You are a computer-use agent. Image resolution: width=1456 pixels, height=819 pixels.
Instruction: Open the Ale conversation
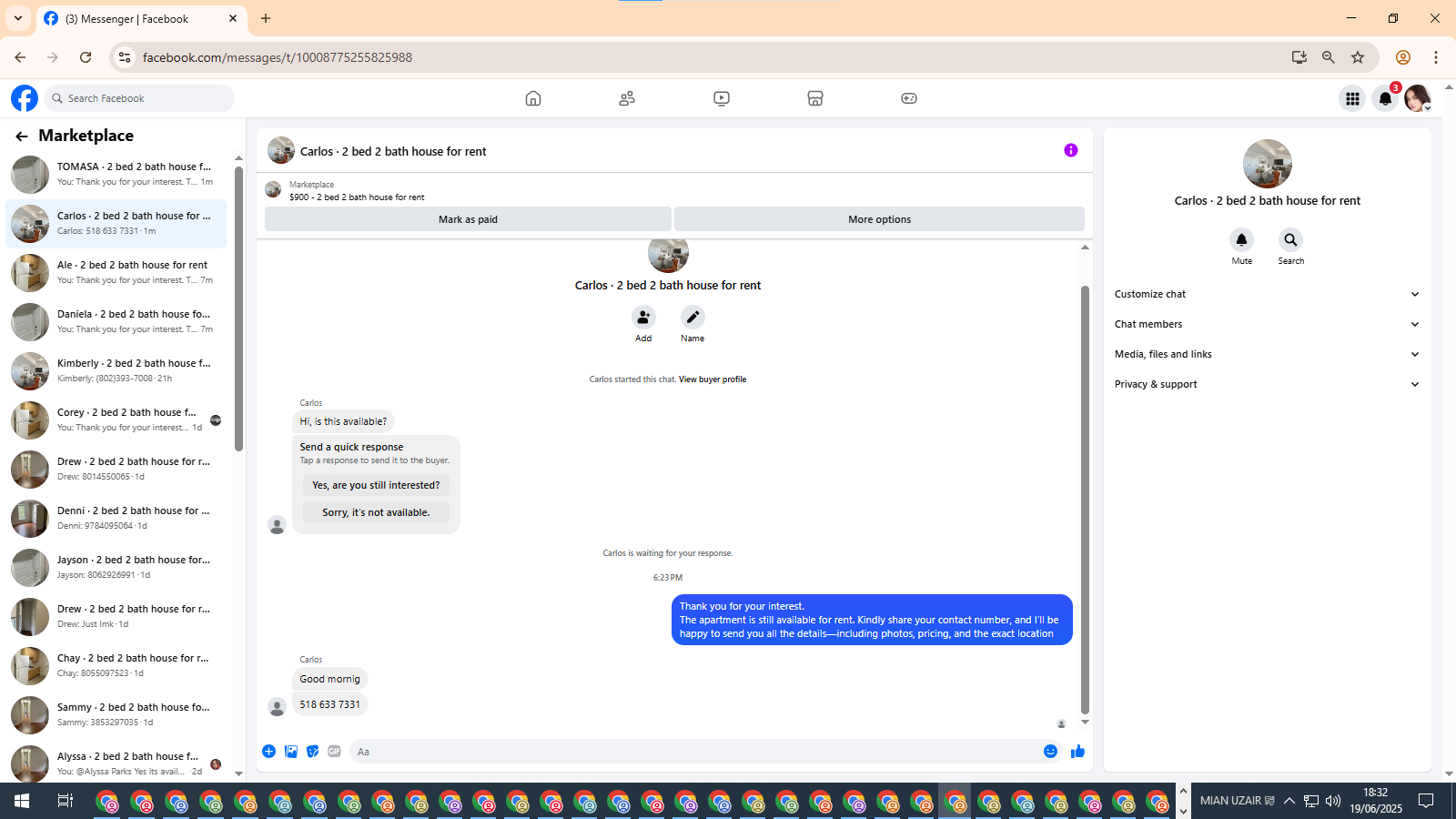[116, 273]
